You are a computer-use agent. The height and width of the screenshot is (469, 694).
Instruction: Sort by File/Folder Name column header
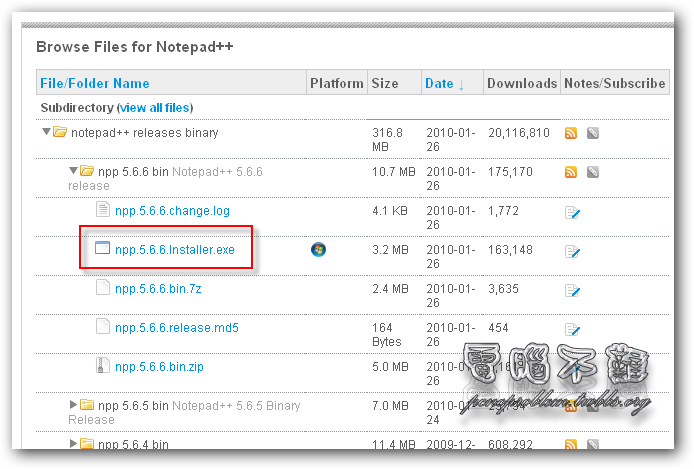[x=95, y=83]
